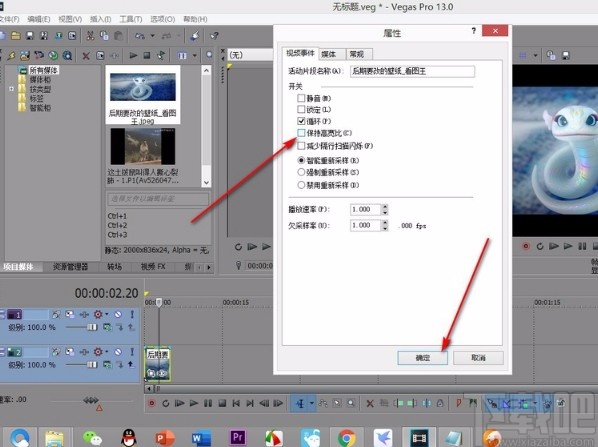Open the 工具(T) menu
This screenshot has height=447, width=598.
131,19
